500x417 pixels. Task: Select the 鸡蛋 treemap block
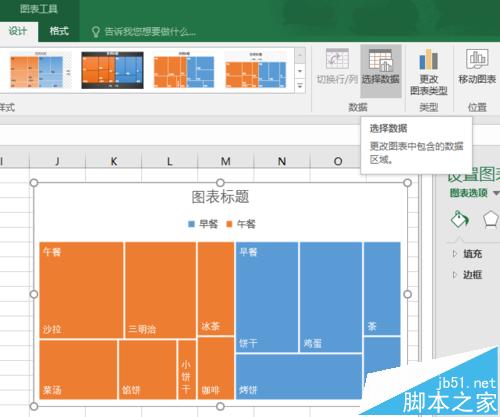point(331,297)
